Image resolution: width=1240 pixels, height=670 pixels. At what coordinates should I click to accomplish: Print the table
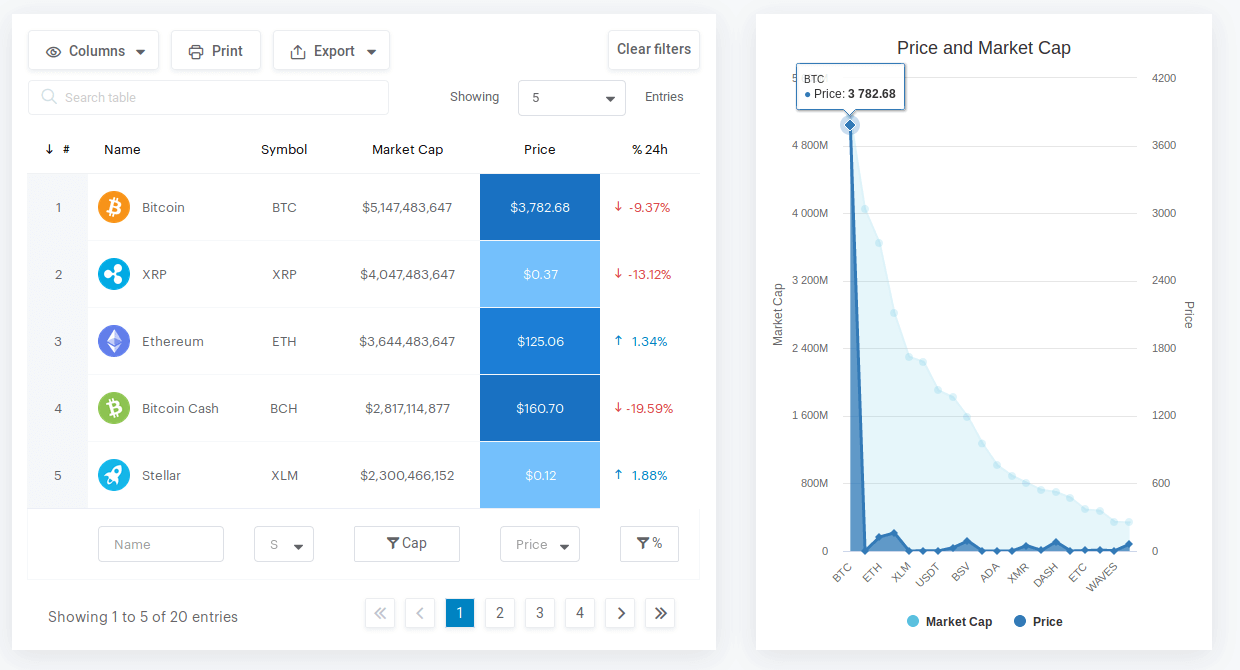pyautogui.click(x=215, y=50)
